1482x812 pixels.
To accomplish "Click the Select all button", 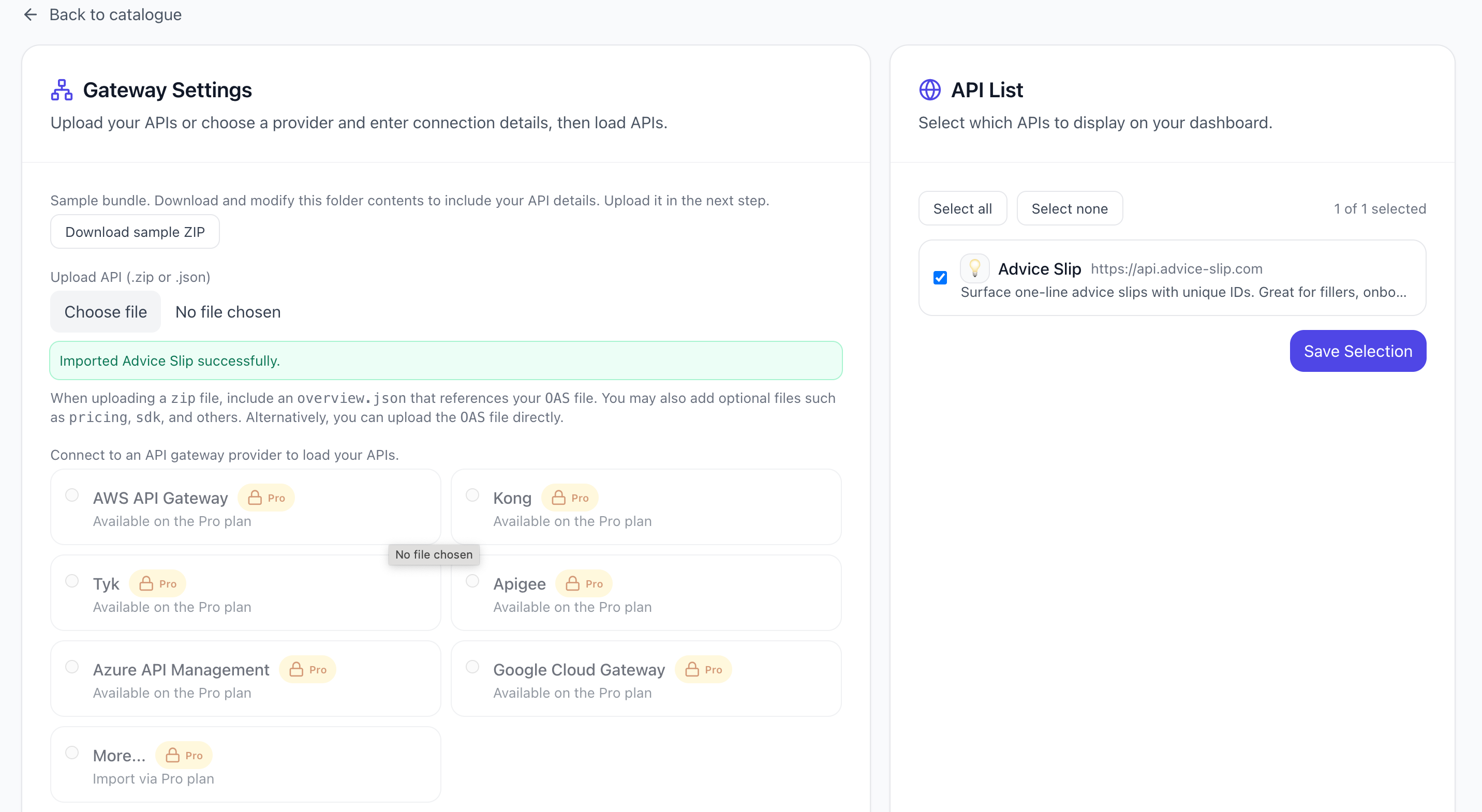I will 962,209.
